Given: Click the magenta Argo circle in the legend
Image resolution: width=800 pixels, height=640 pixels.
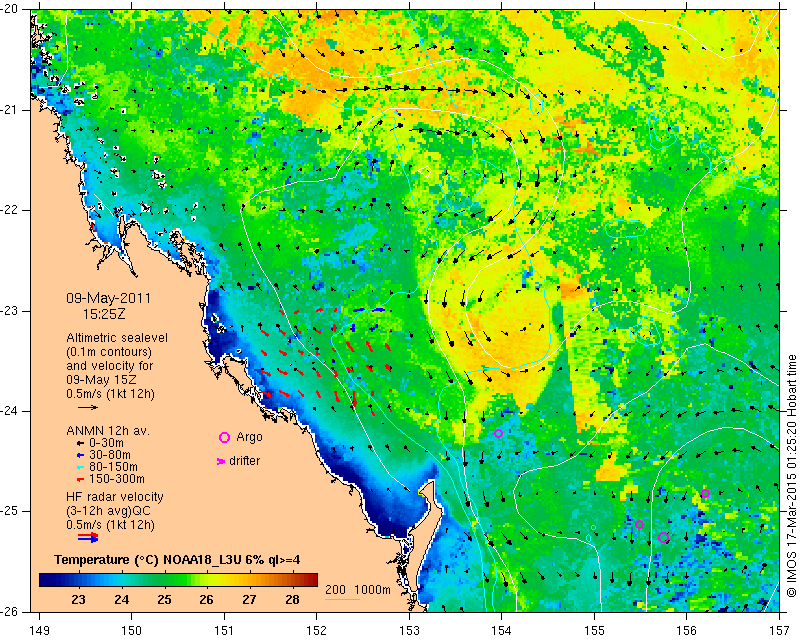Looking at the screenshot, I should click(224, 437).
